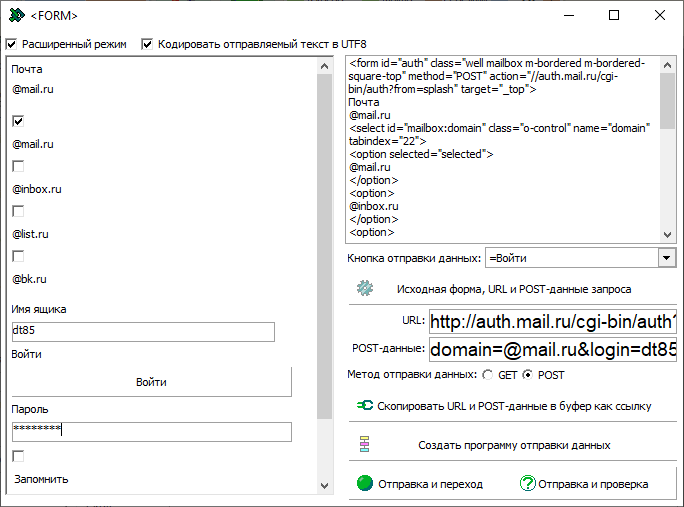
Task: Click the Имя ящика label
Action: (x=39, y=309)
